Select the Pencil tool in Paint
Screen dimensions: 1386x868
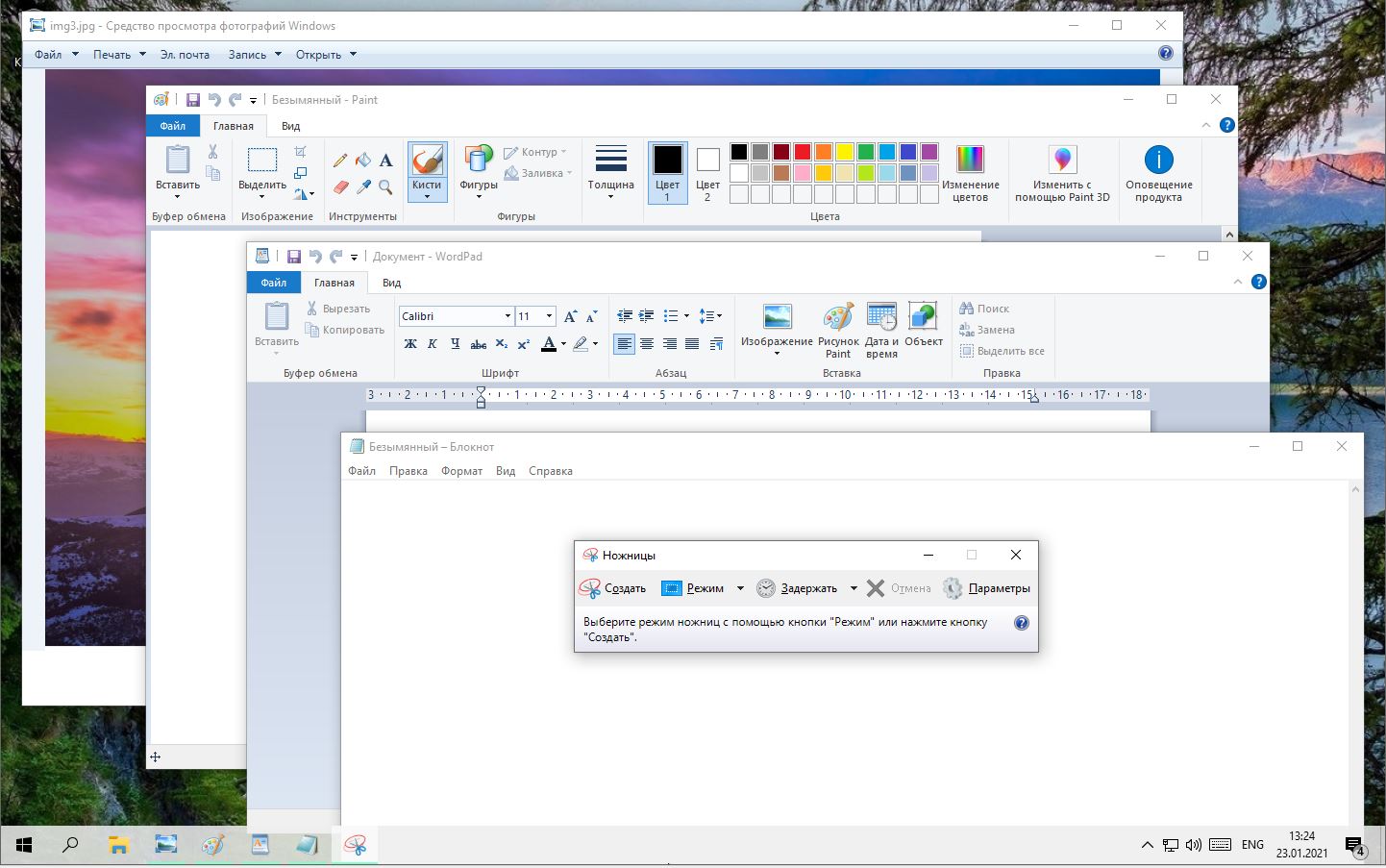click(x=340, y=161)
